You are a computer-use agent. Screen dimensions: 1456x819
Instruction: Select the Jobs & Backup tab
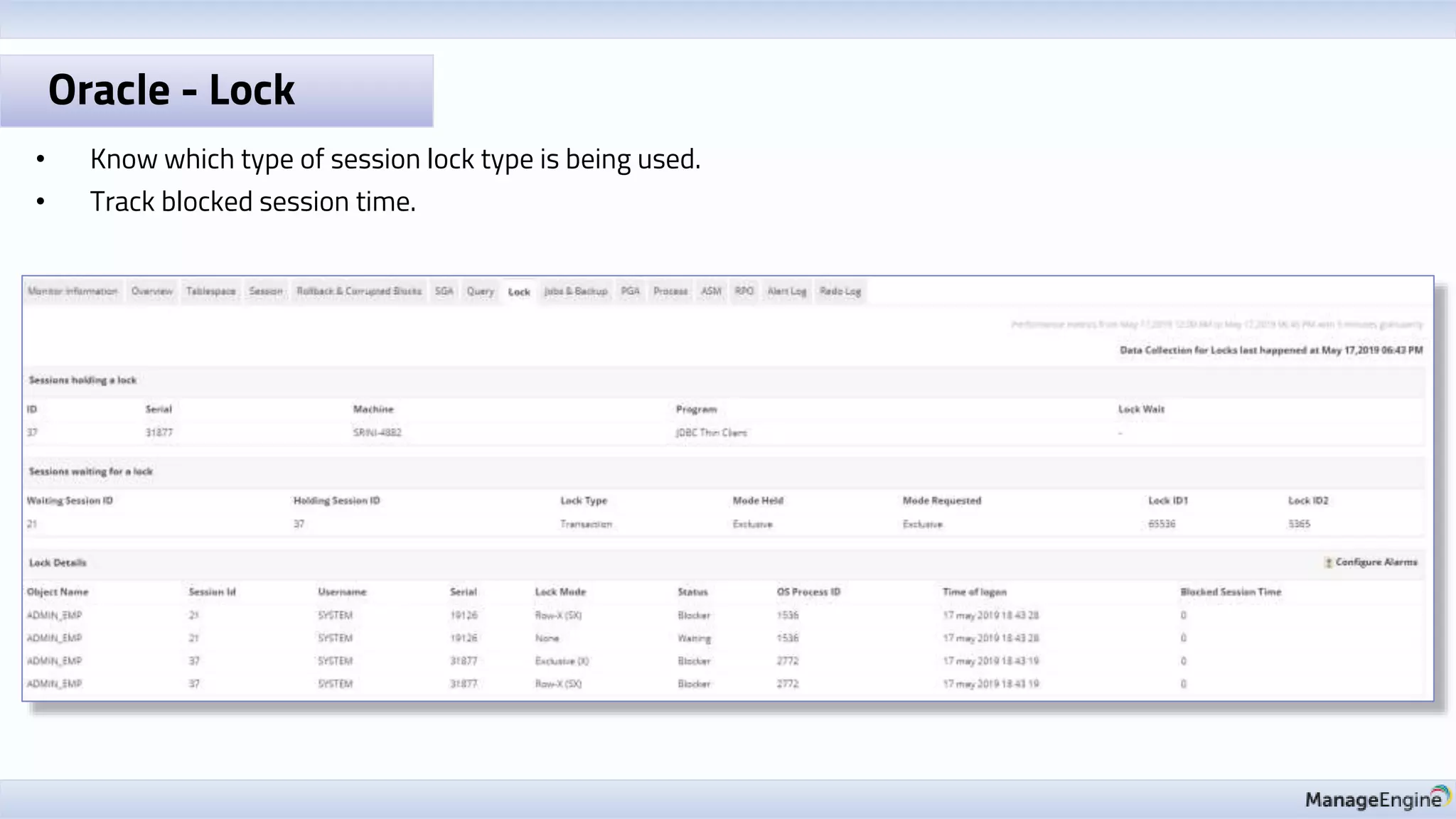(x=575, y=291)
